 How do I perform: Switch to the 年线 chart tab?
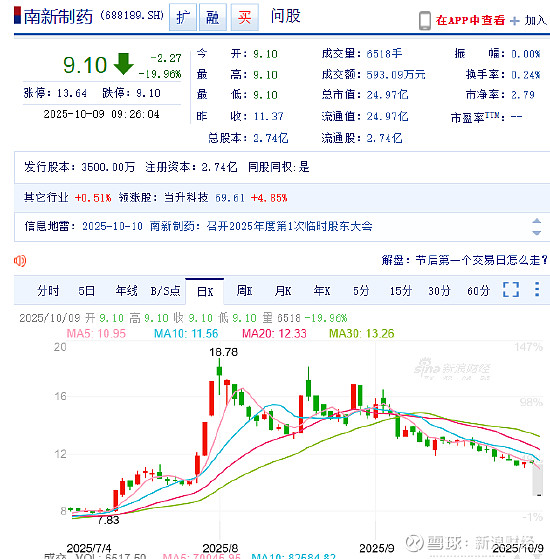(x=126, y=291)
